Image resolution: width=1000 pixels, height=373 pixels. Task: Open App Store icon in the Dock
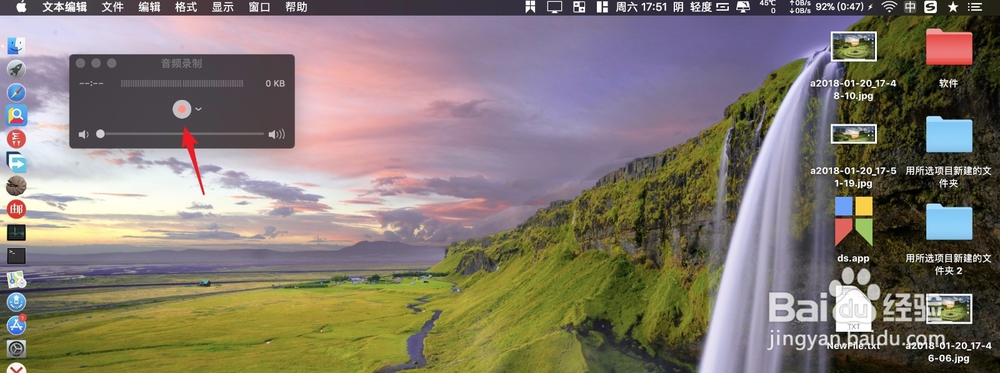[x=16, y=325]
